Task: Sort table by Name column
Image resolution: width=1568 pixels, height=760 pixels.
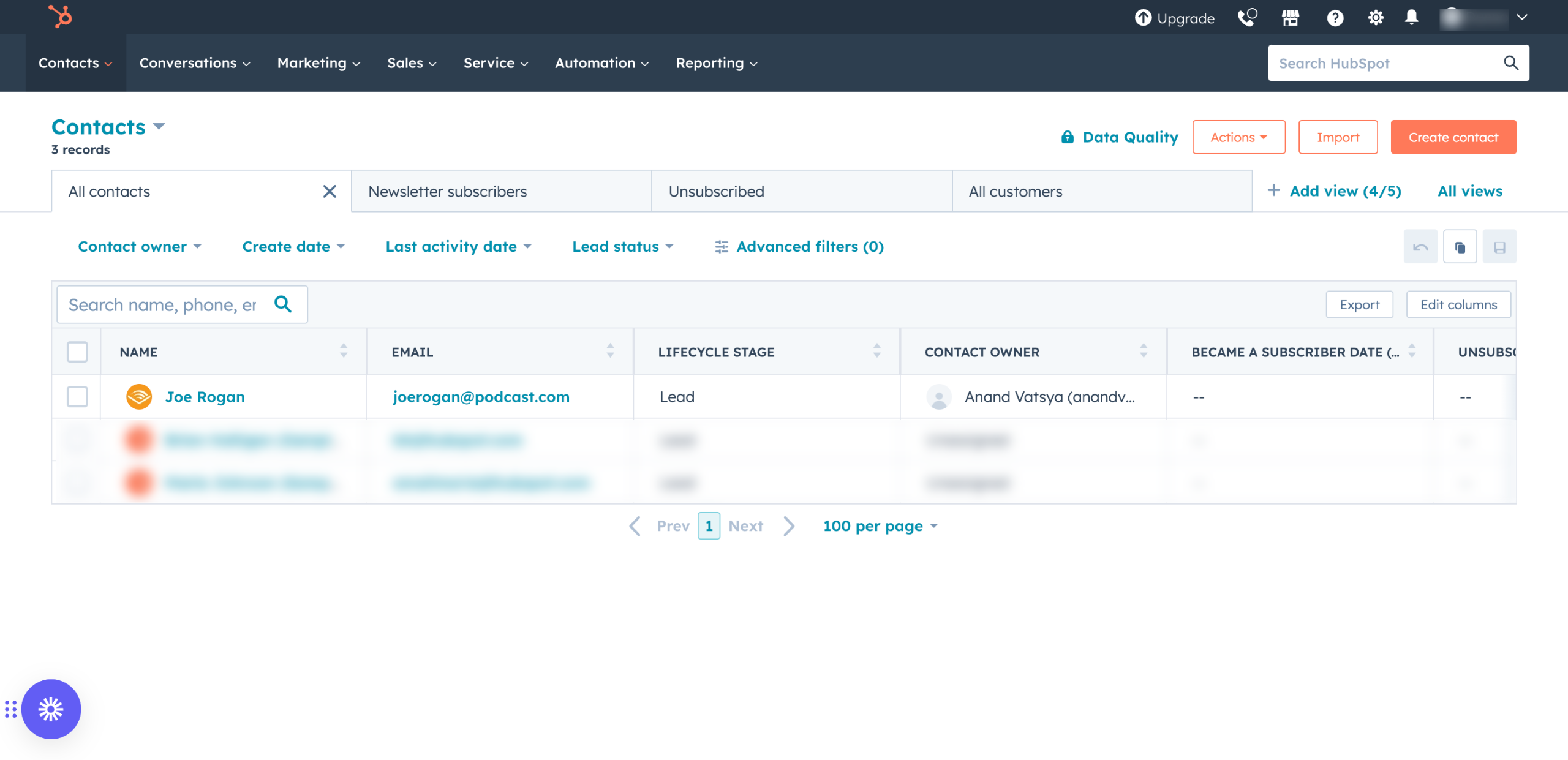Action: pyautogui.click(x=344, y=351)
